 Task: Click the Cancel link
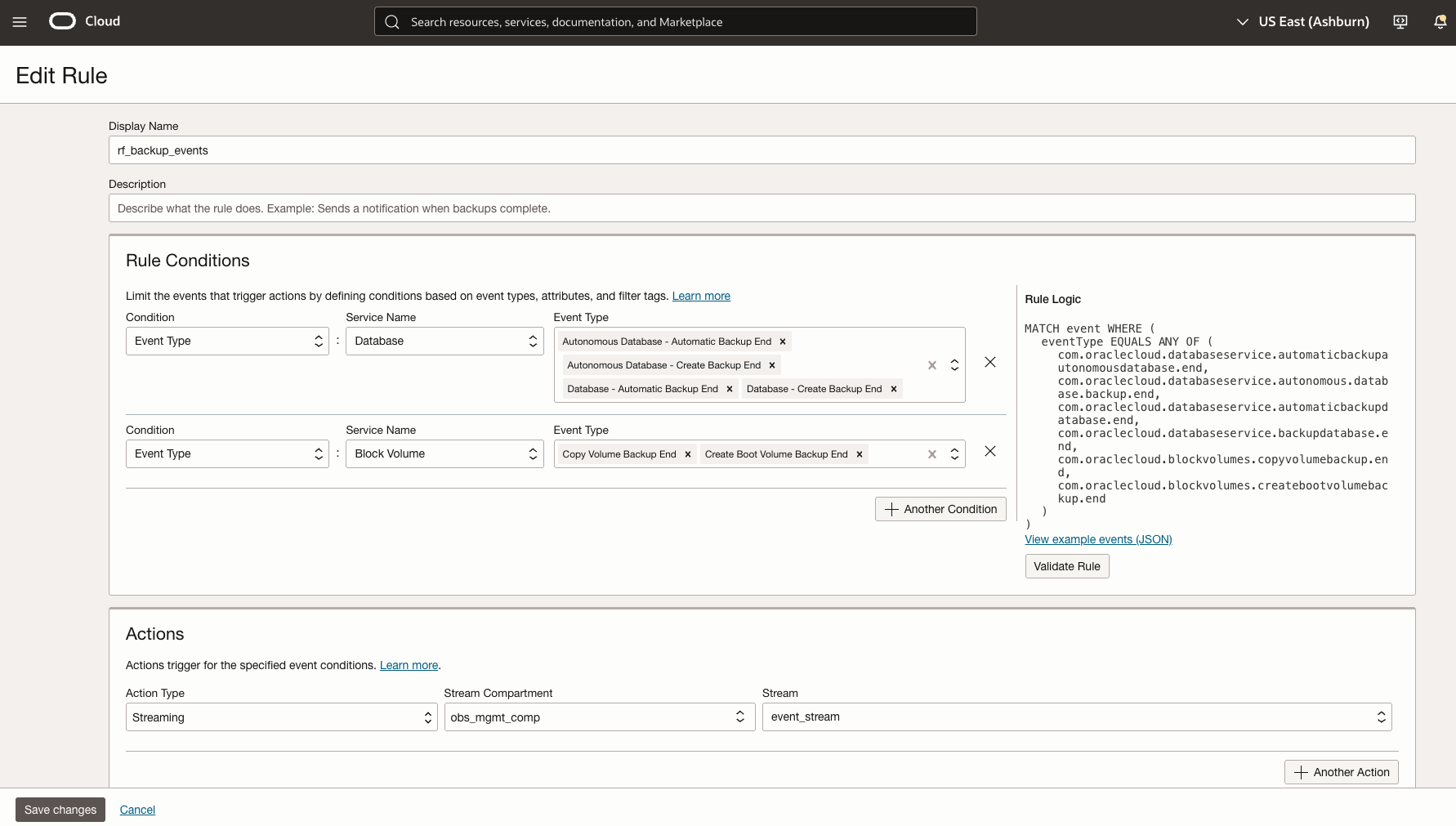tap(137, 809)
